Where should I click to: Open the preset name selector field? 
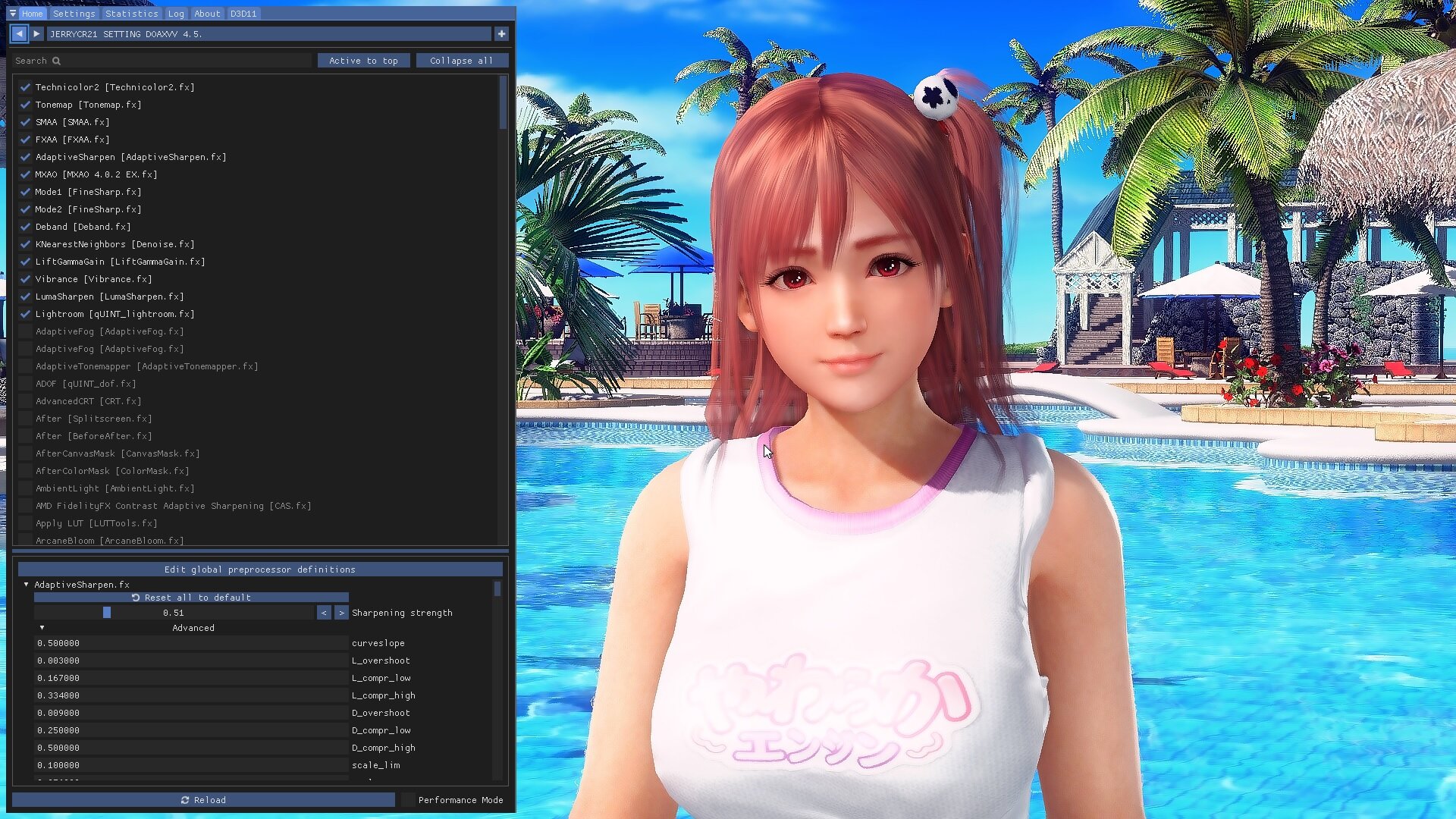(269, 34)
